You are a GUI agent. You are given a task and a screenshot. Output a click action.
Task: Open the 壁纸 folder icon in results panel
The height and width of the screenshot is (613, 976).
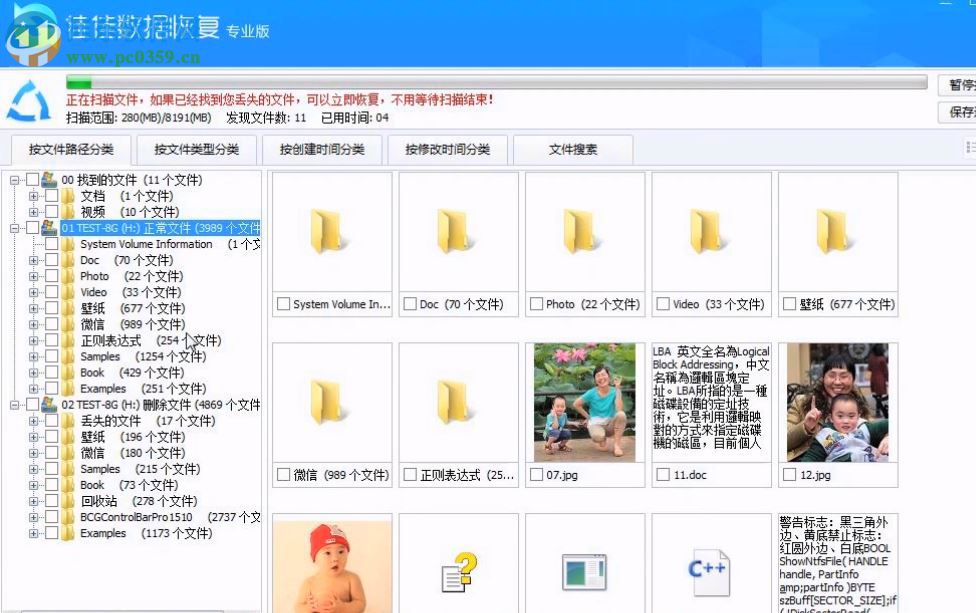tap(837, 232)
